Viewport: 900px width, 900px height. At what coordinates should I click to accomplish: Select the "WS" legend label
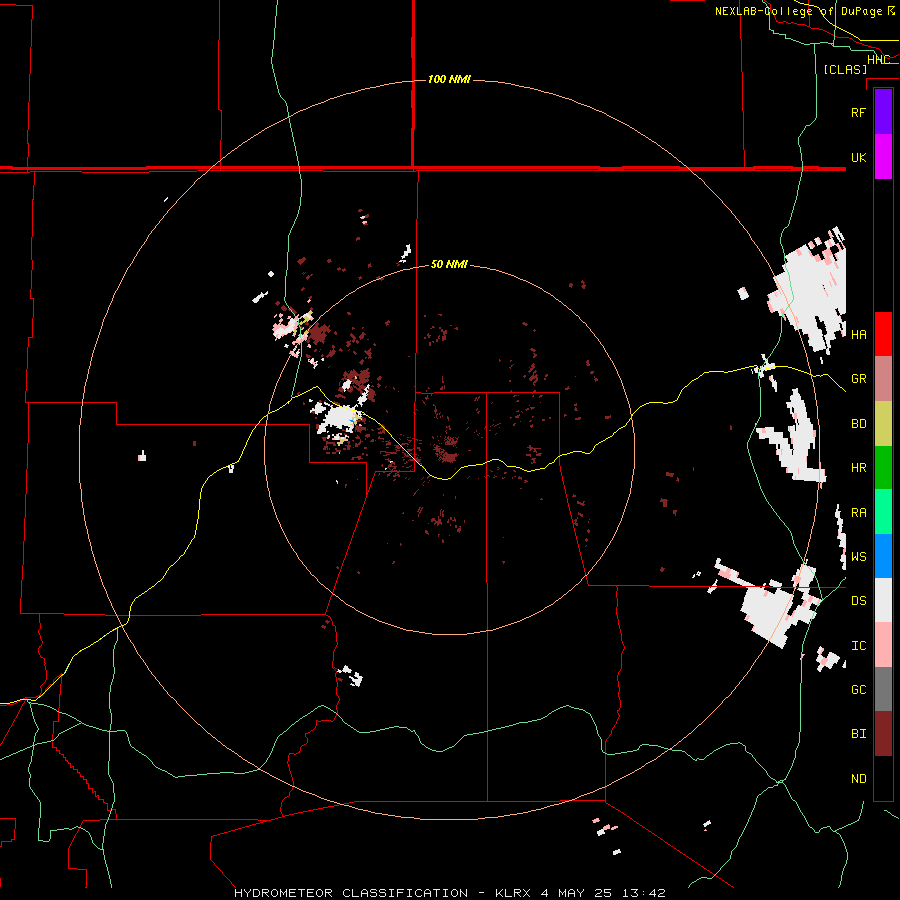(858, 556)
